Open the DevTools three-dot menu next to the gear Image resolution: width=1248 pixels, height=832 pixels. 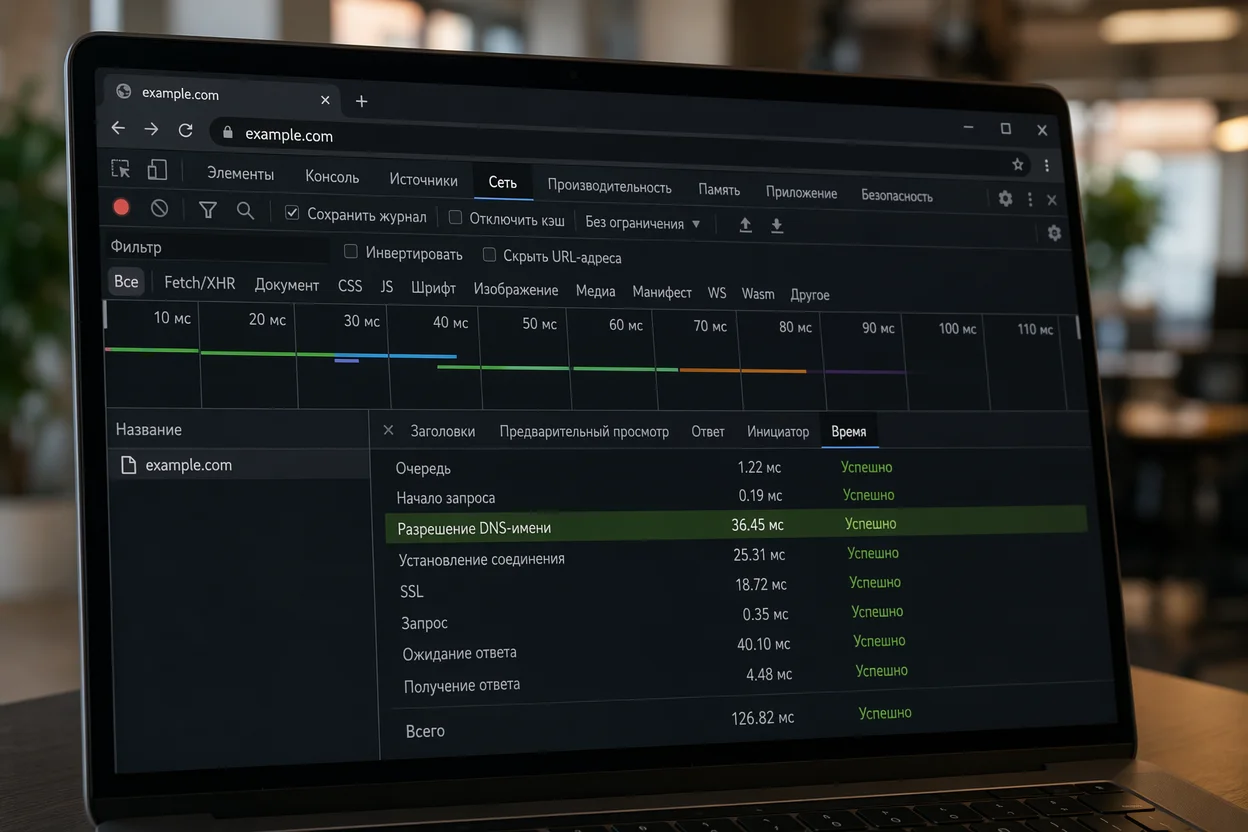[x=1030, y=199]
